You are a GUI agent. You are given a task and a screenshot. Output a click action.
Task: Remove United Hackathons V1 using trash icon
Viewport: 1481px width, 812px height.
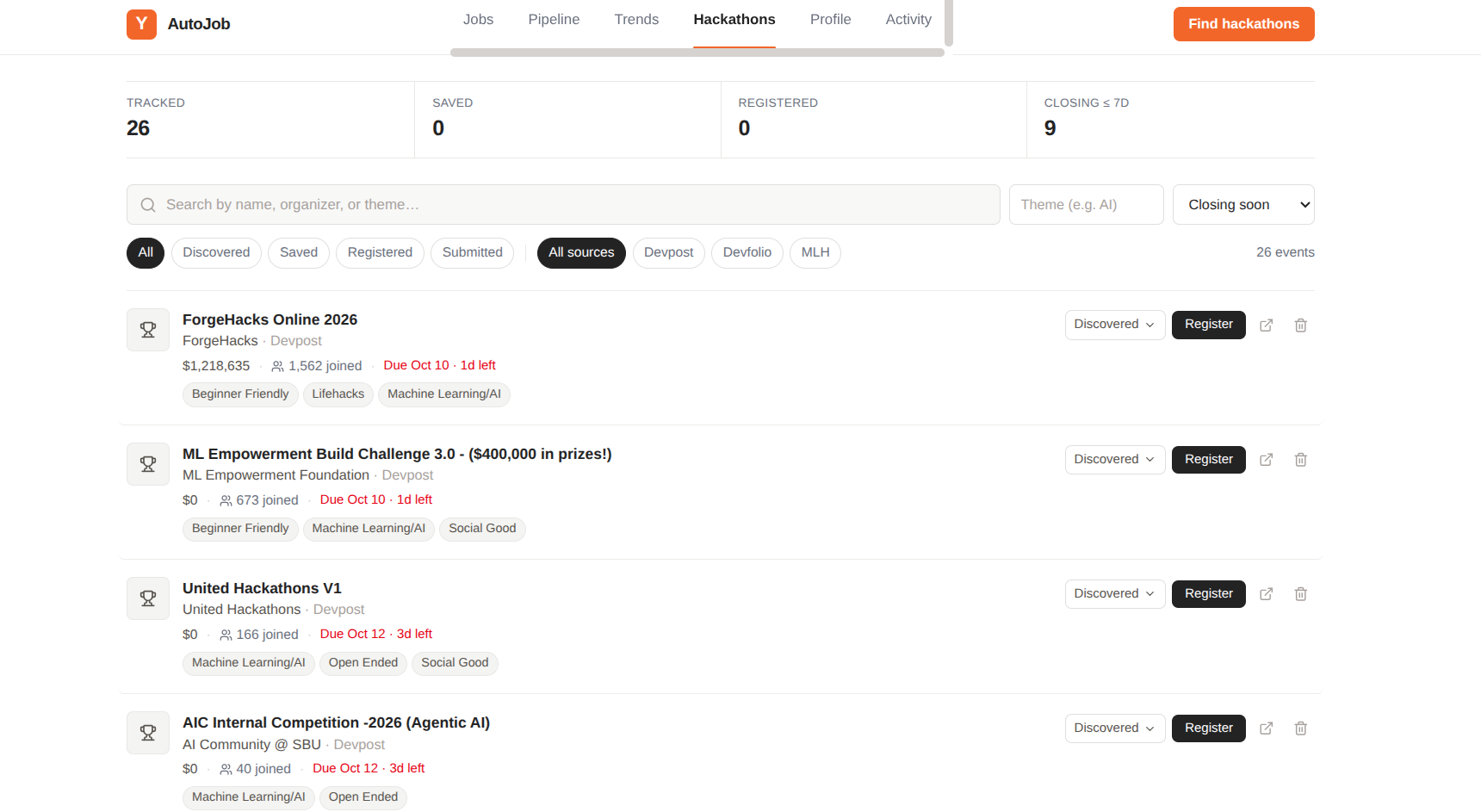(x=1300, y=594)
